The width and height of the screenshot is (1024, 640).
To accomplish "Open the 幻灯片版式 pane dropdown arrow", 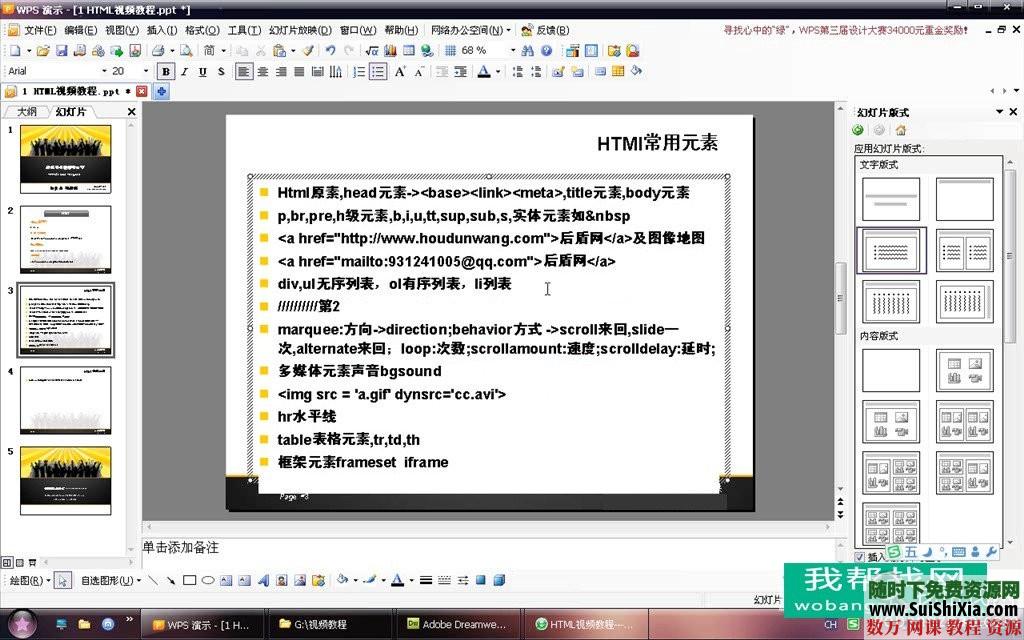I will pos(999,112).
